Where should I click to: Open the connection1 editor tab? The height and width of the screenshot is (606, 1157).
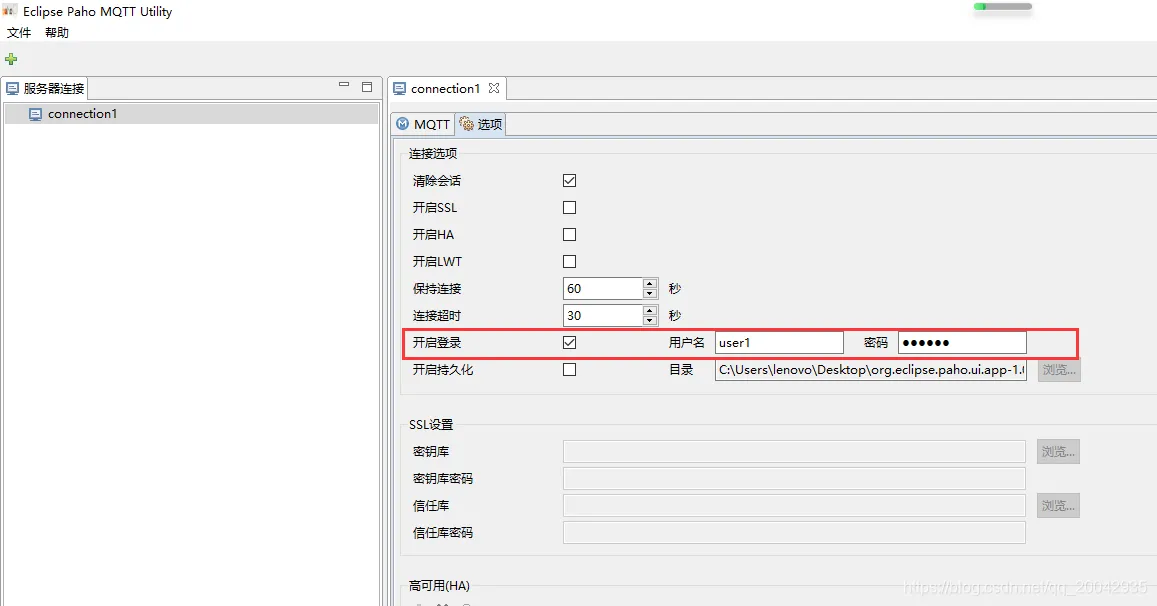point(445,89)
